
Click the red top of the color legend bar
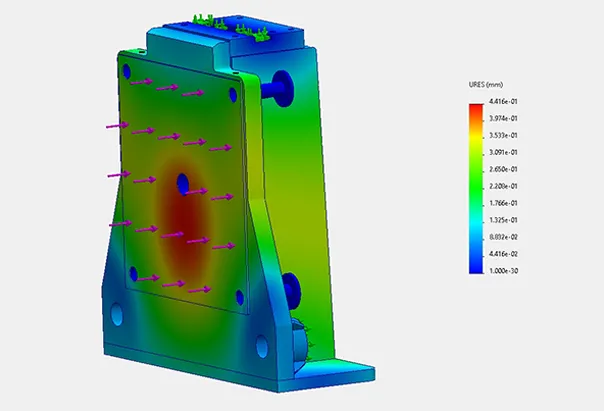(476, 108)
